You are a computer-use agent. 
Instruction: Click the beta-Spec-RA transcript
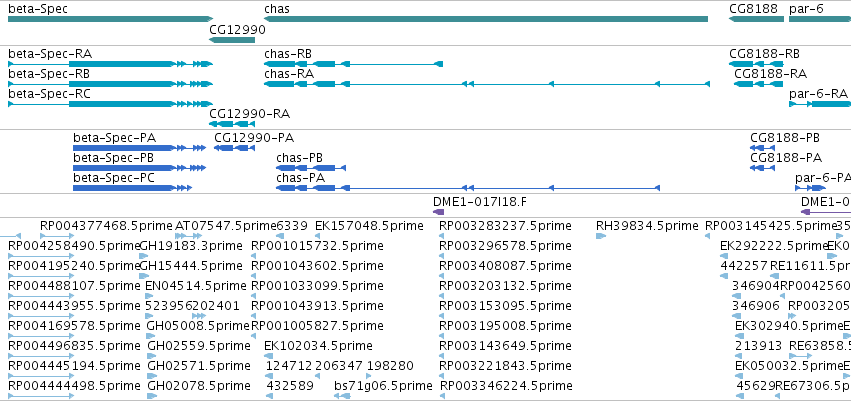111,65
